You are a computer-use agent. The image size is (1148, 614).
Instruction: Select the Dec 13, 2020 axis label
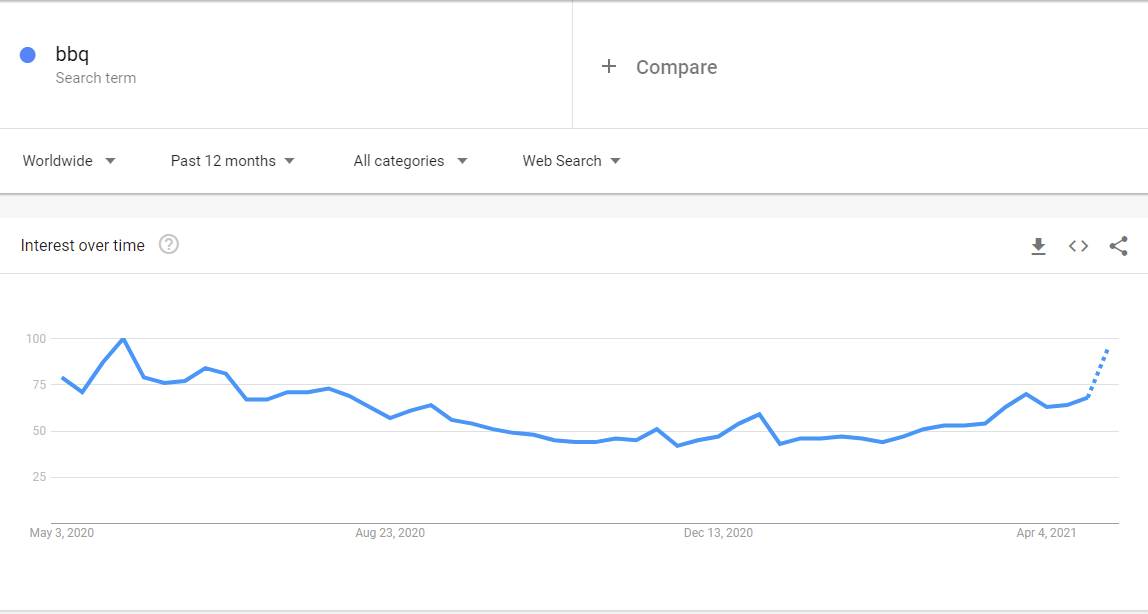718,533
